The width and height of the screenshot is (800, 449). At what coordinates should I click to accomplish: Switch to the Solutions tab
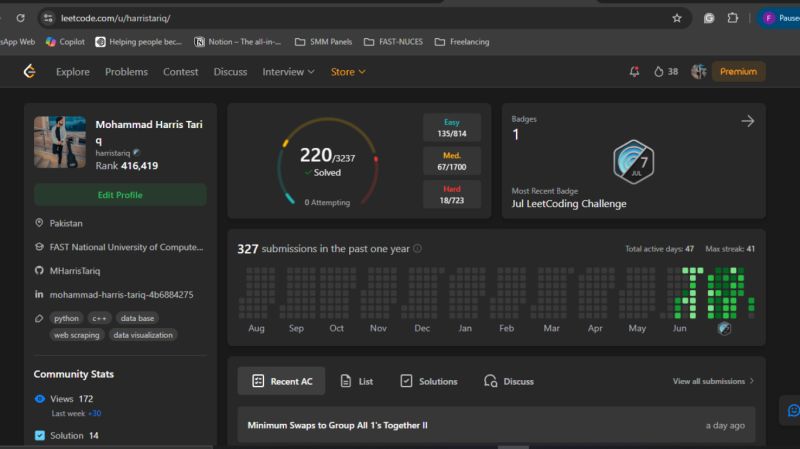click(x=429, y=381)
